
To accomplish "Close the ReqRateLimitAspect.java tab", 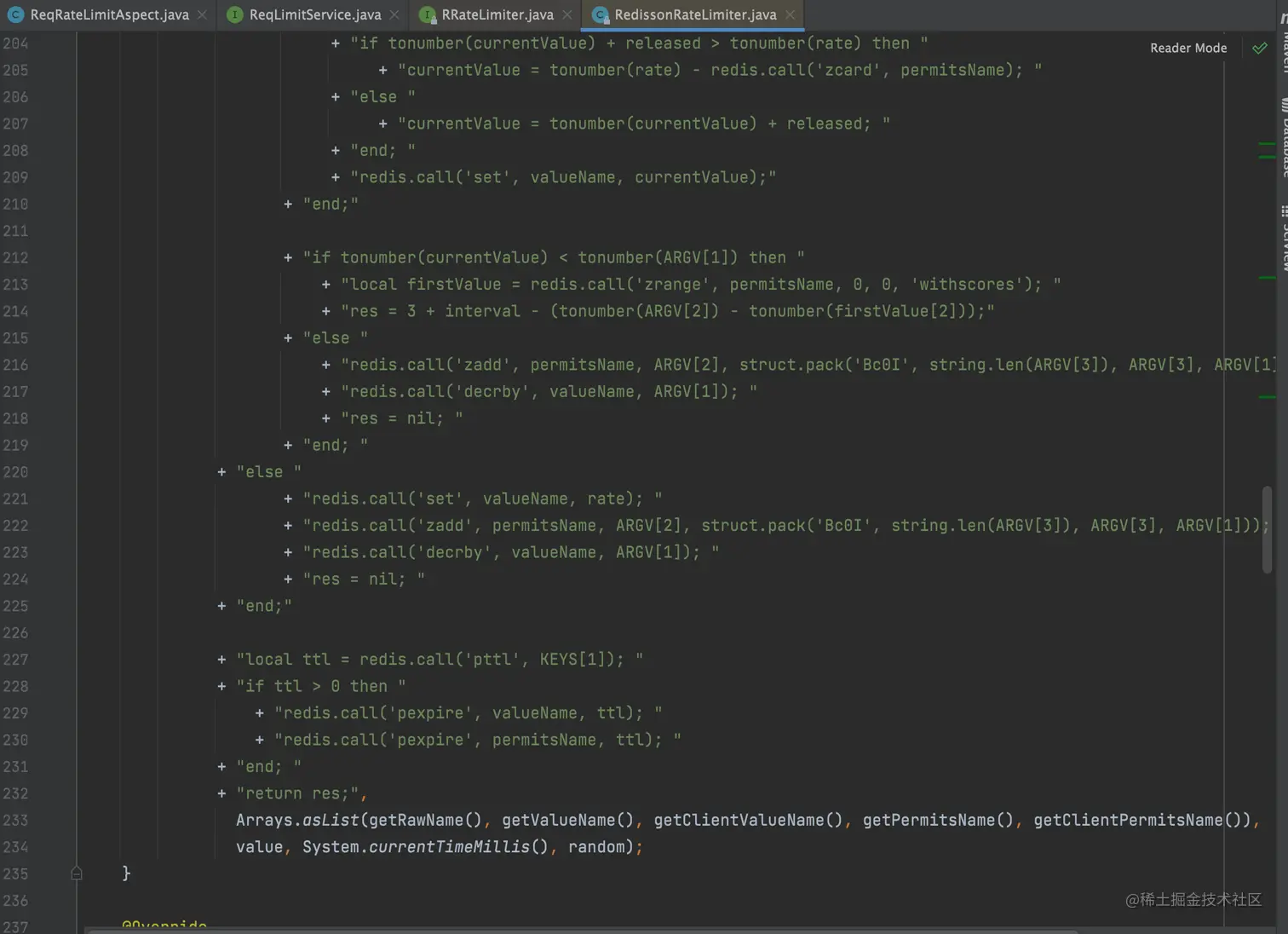I will tap(202, 14).
